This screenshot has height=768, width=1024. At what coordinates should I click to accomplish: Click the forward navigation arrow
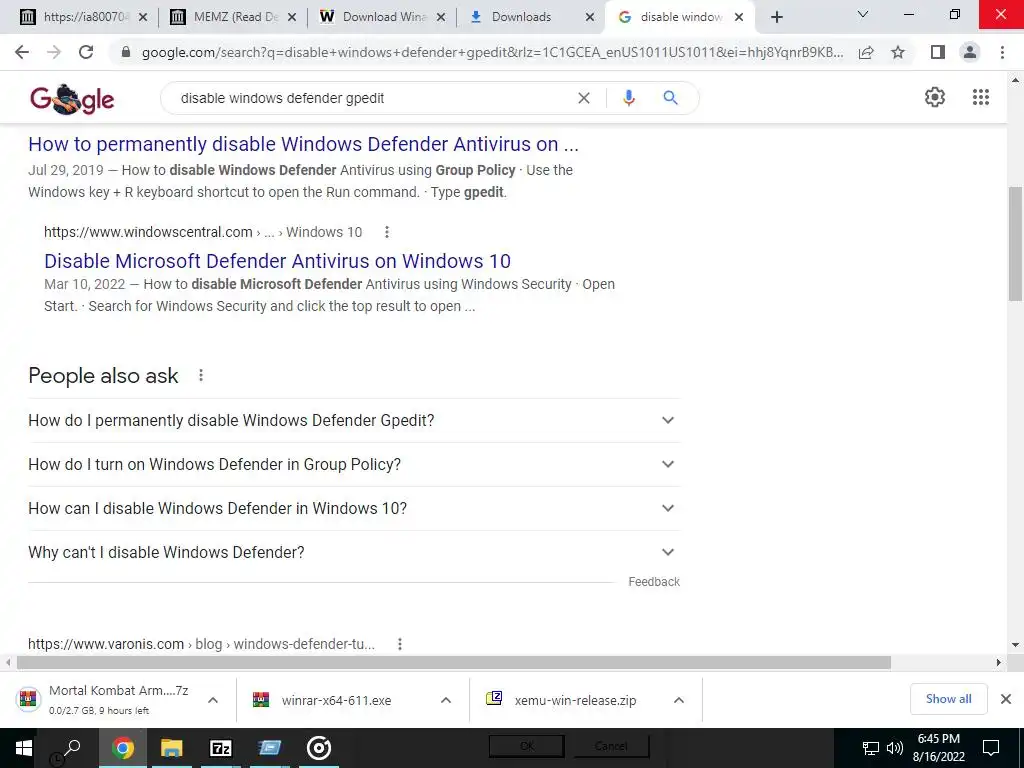coord(54,52)
